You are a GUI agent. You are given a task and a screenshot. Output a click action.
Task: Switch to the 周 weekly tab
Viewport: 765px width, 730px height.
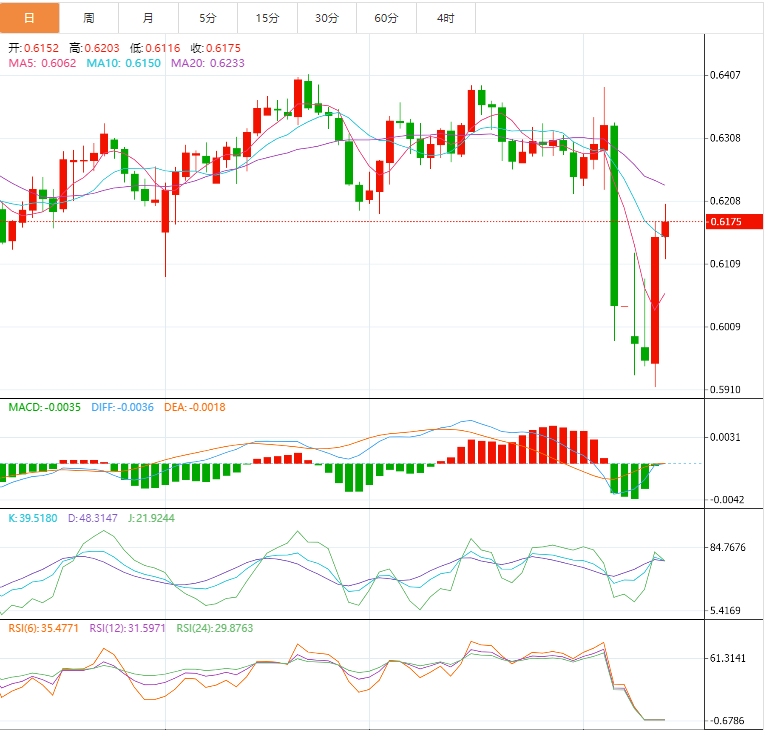[x=89, y=18]
